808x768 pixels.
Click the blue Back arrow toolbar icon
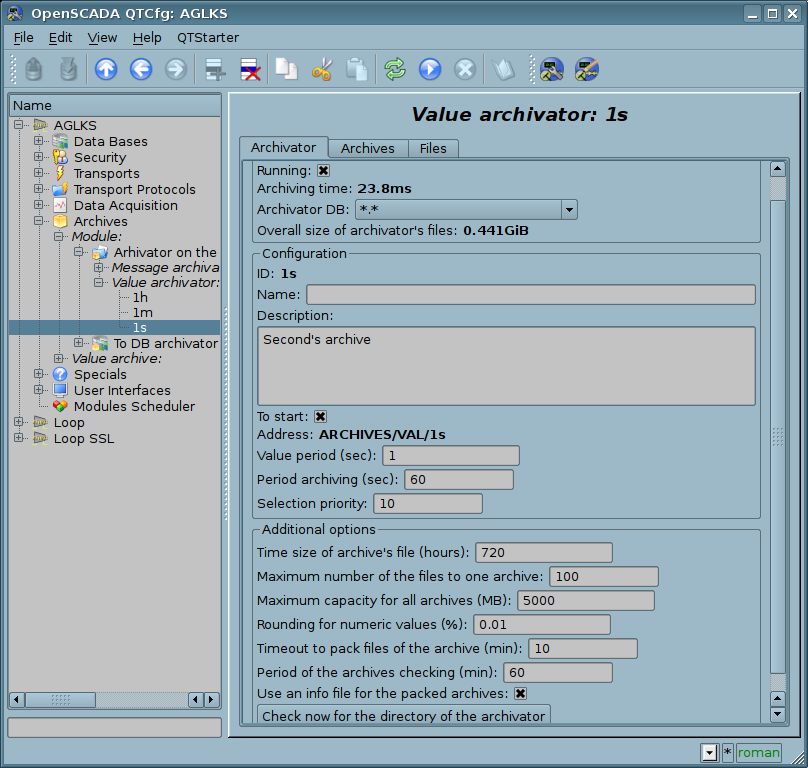click(141, 69)
